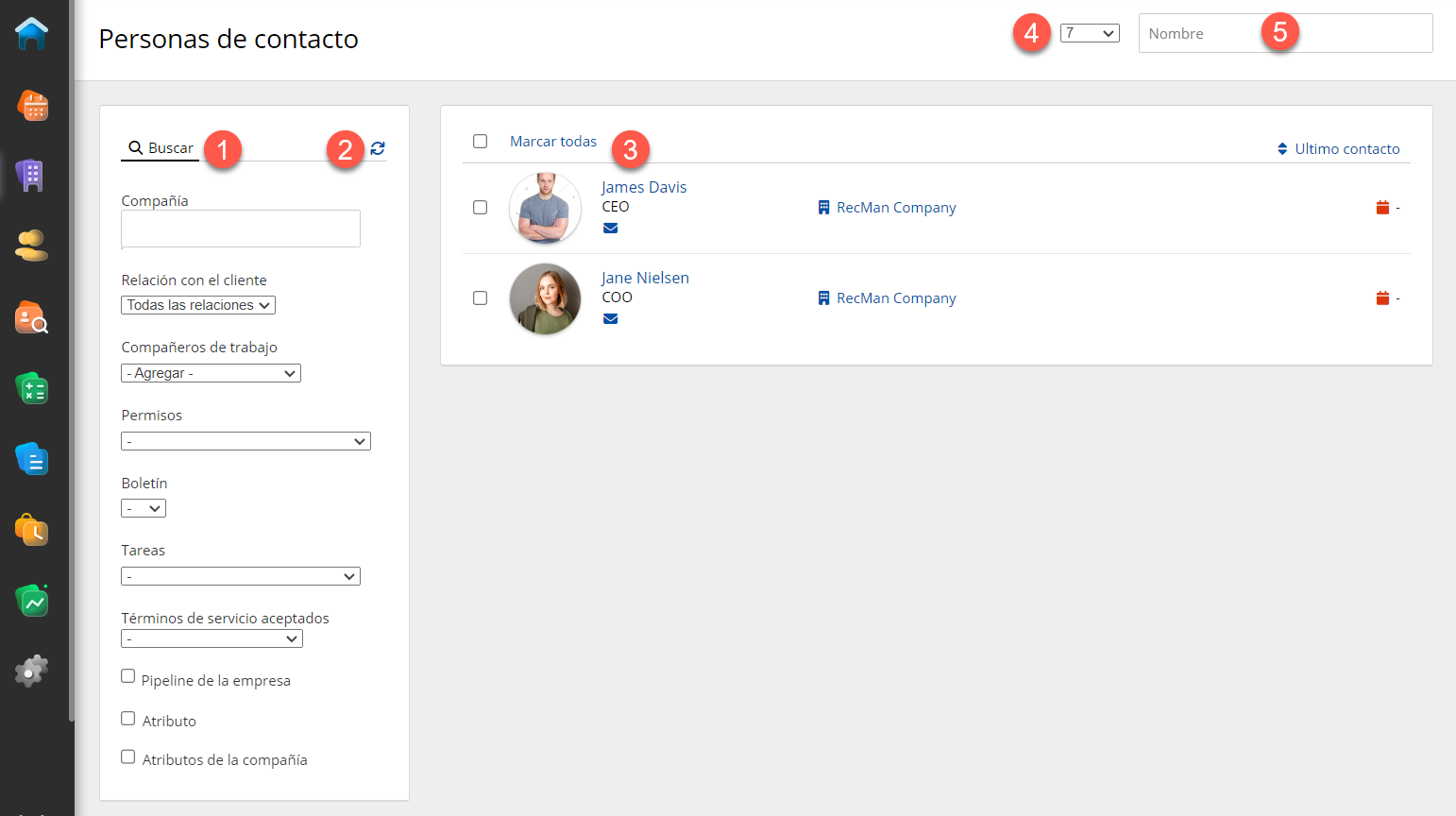Enable the Pipeline de la empresa checkbox

128,676
